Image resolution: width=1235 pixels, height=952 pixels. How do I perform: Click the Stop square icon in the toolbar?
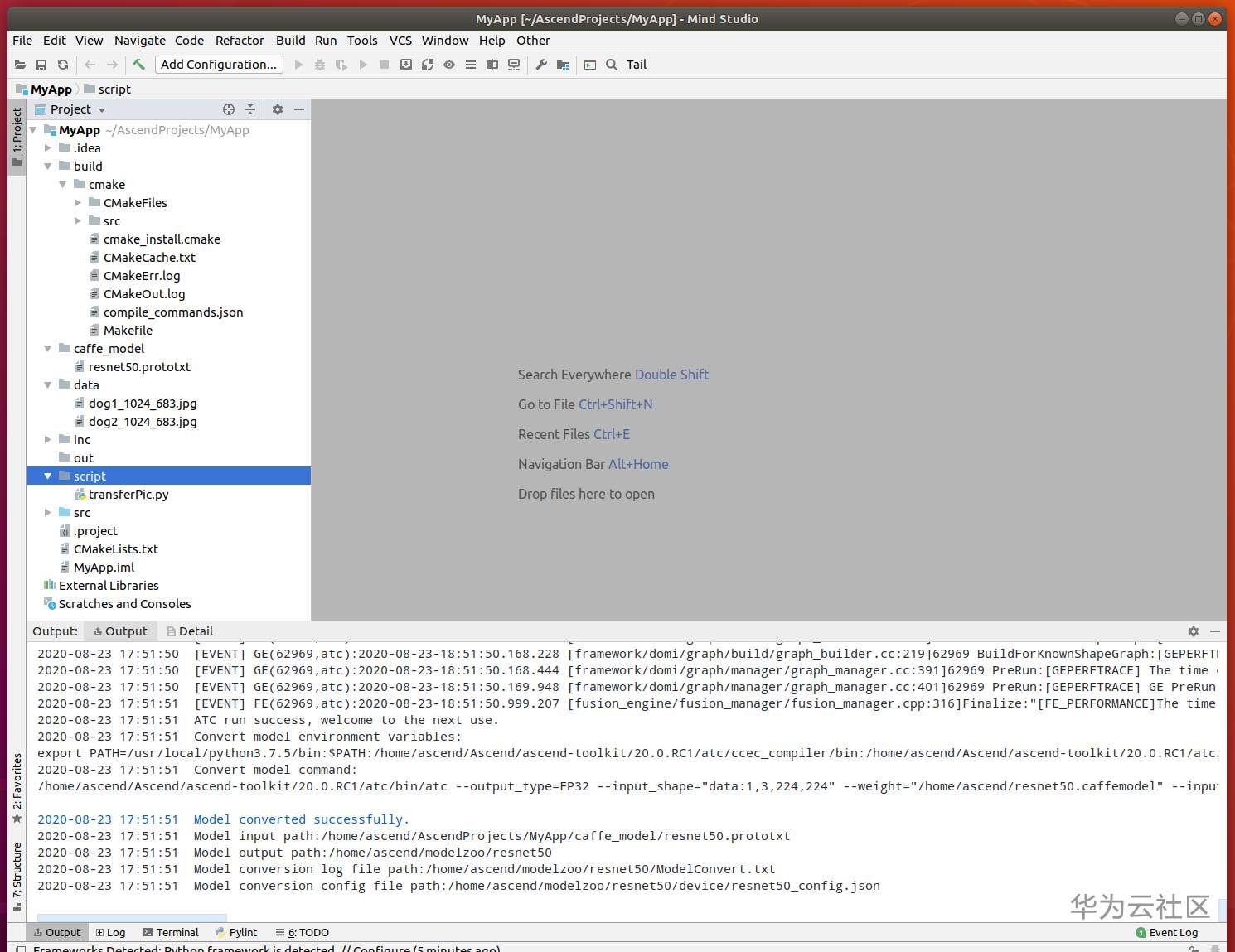pos(385,65)
